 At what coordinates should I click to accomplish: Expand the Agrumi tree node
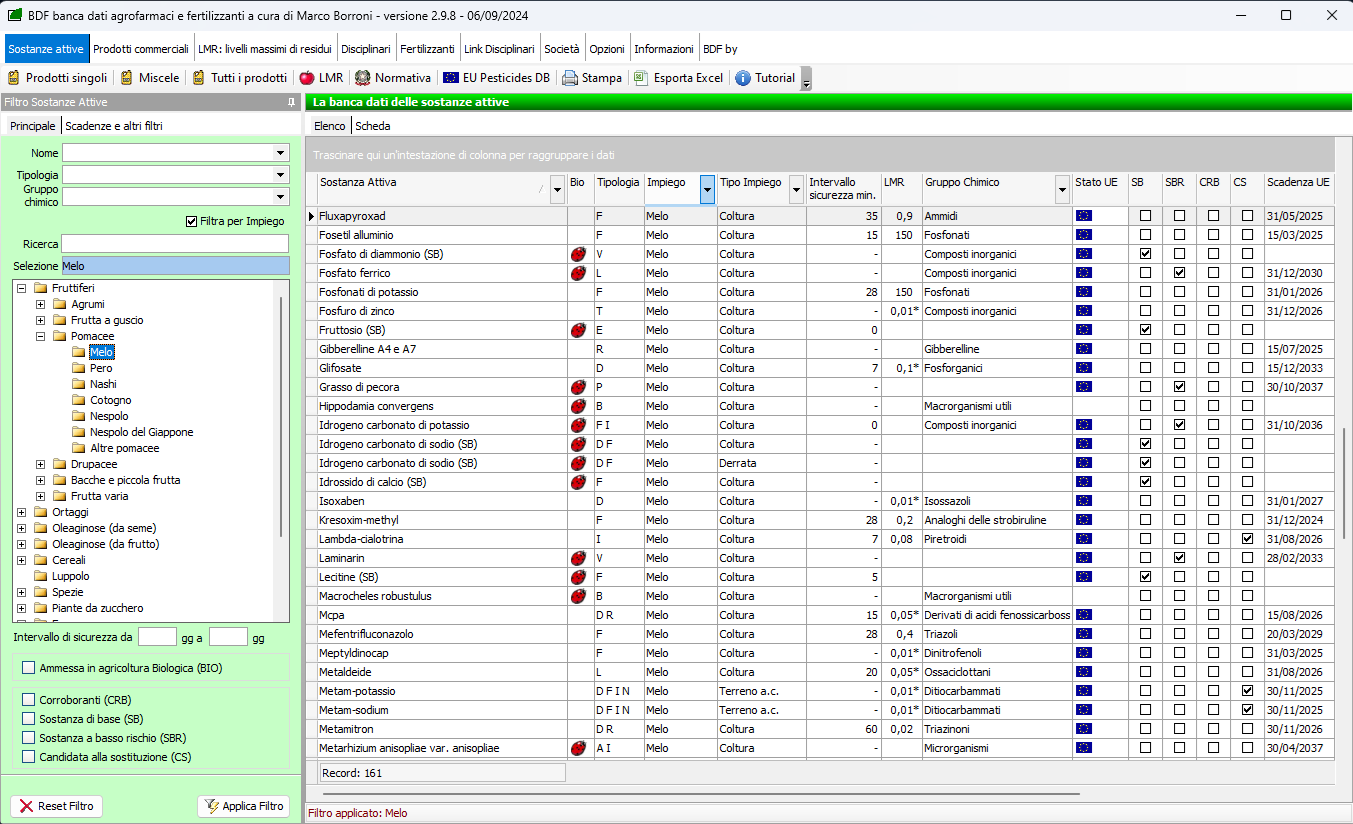click(41, 304)
